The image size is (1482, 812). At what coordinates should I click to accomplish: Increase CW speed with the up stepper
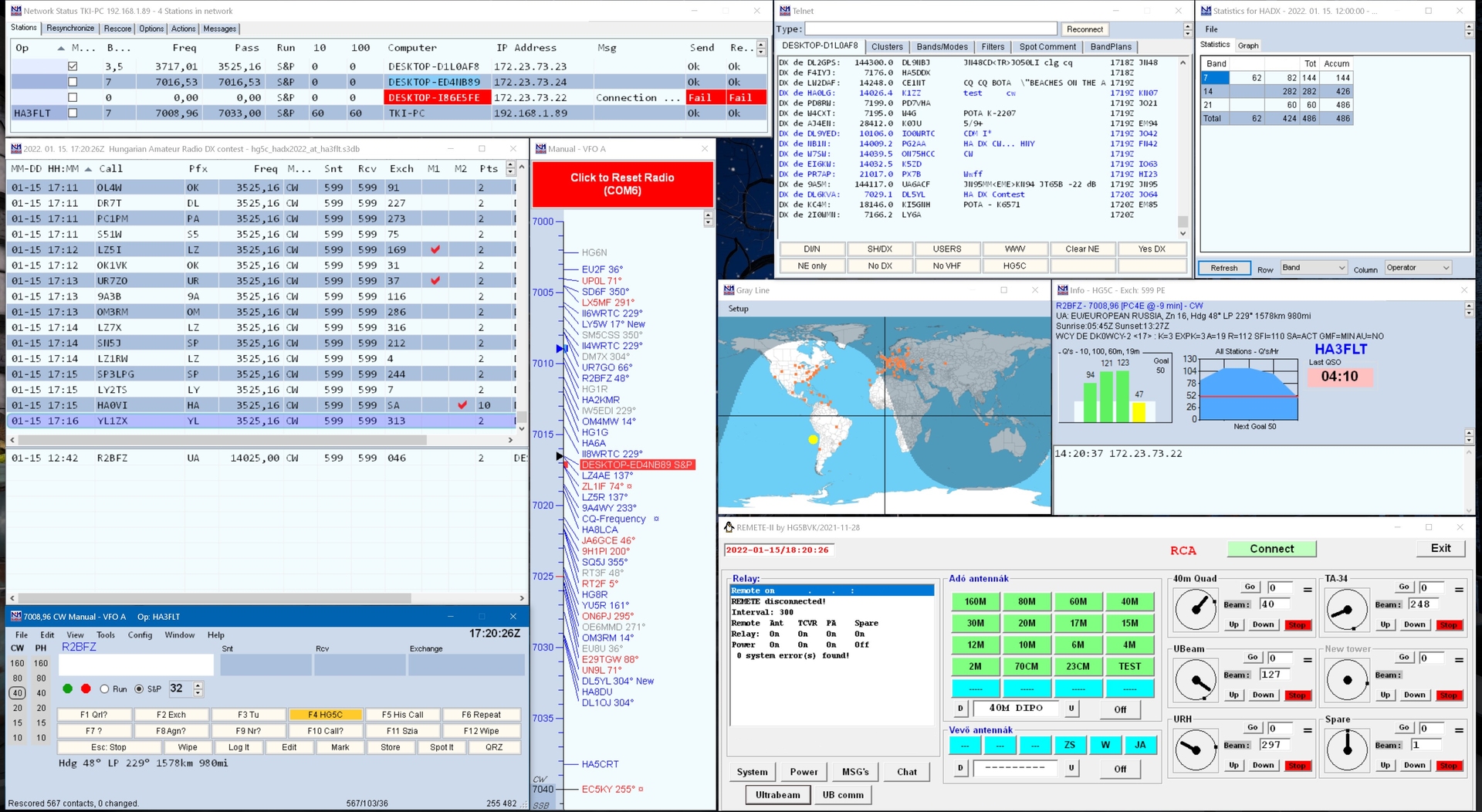tap(198, 685)
